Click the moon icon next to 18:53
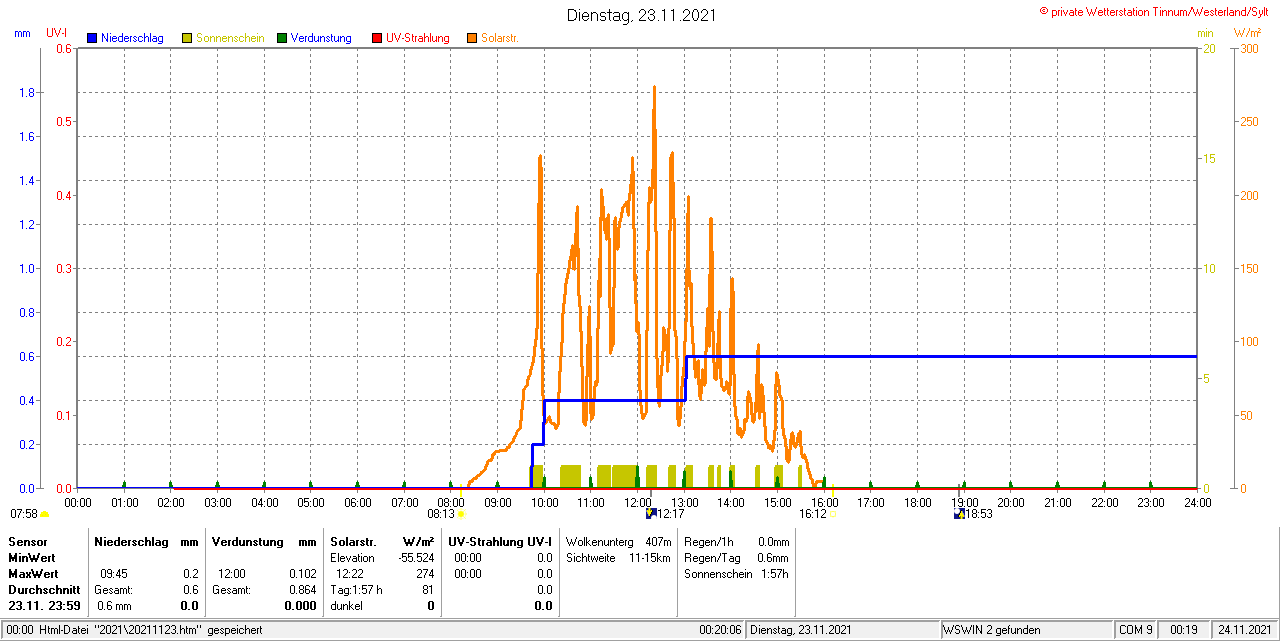This screenshot has width=1280, height=641. point(959,514)
